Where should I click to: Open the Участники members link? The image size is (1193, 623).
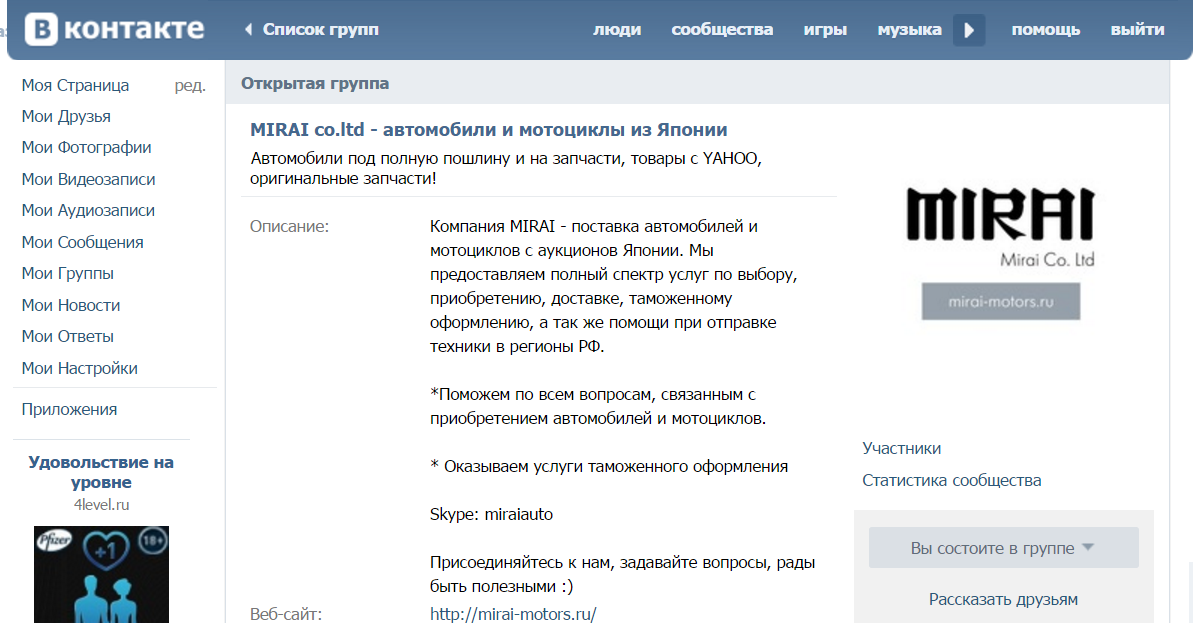click(x=902, y=449)
